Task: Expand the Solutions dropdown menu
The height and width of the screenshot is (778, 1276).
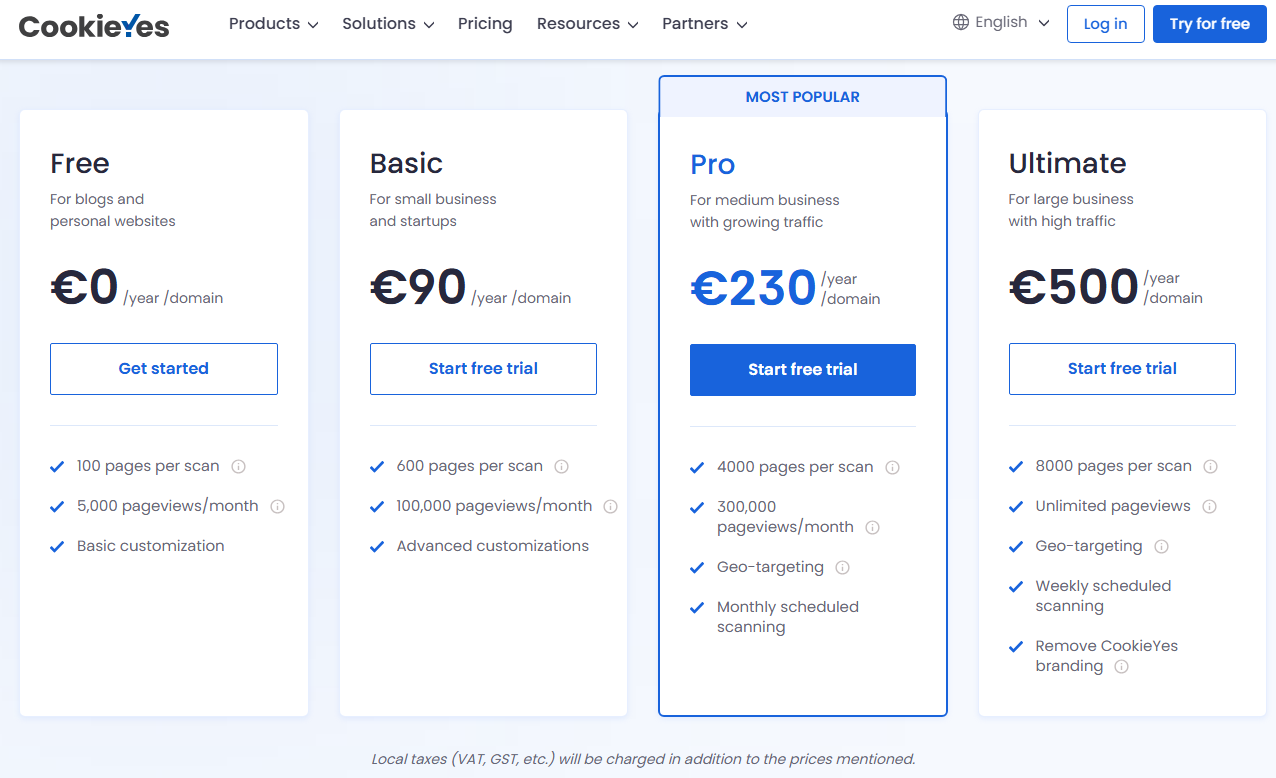Action: [x=388, y=24]
